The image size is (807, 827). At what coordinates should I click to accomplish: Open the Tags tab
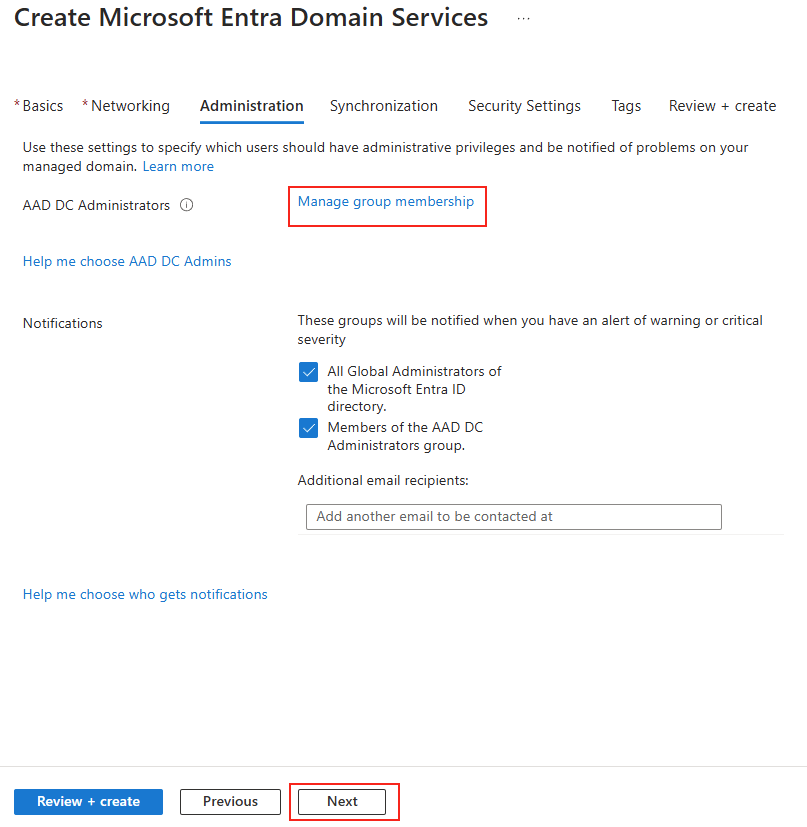point(626,106)
